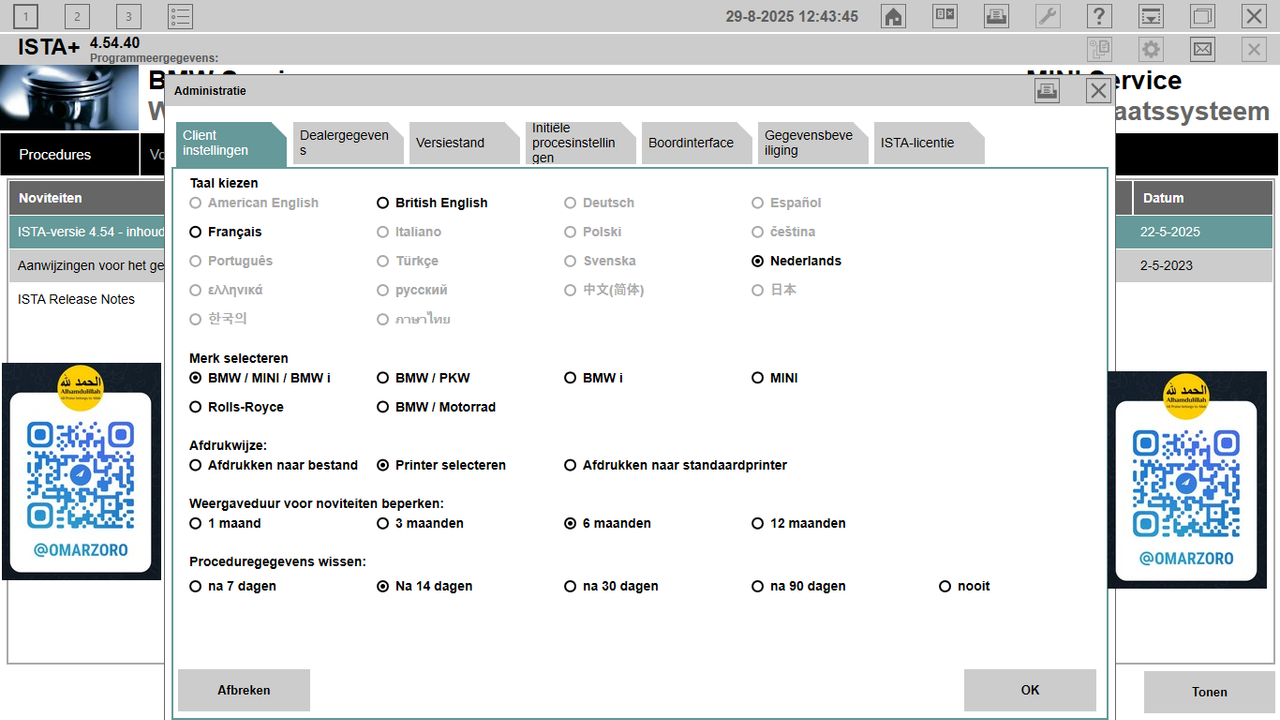Click the gear icon in ISTA+ header

coord(1151,50)
